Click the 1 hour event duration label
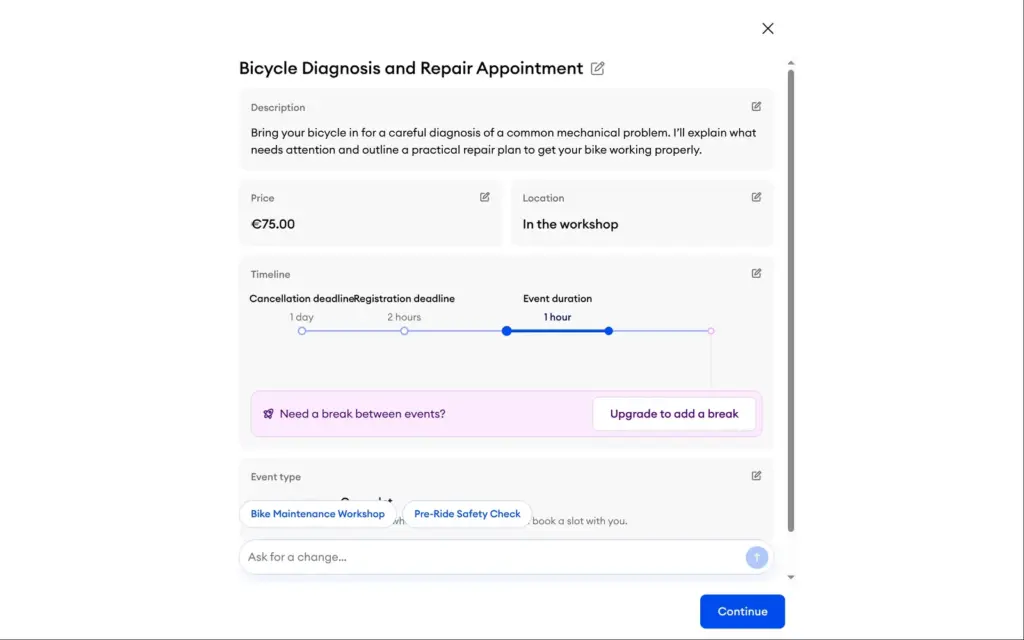 557,317
